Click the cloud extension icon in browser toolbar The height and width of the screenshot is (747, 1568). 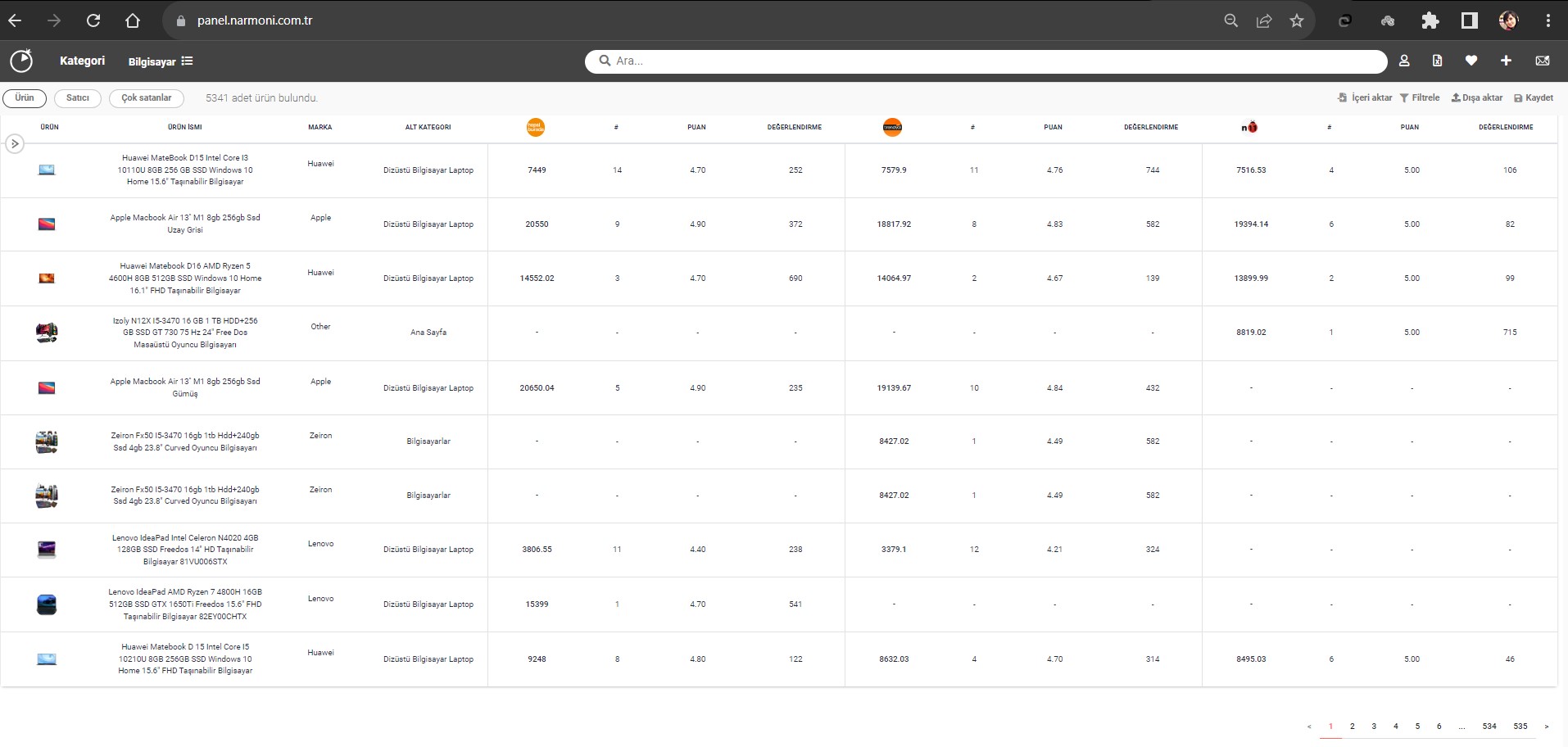click(x=1388, y=20)
